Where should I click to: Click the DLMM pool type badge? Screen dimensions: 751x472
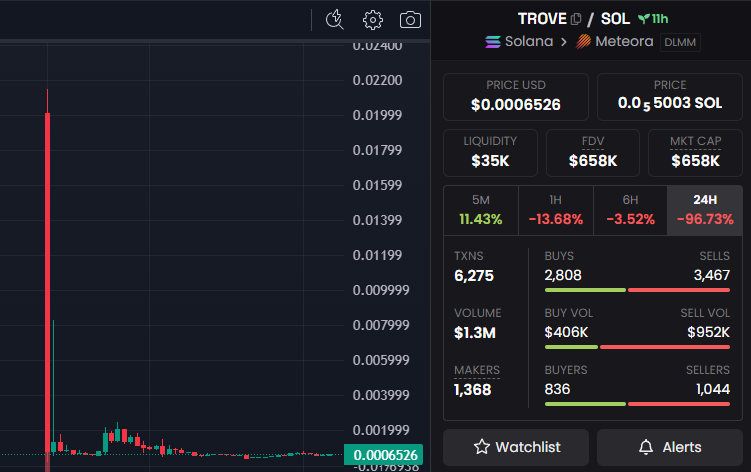[x=680, y=42]
